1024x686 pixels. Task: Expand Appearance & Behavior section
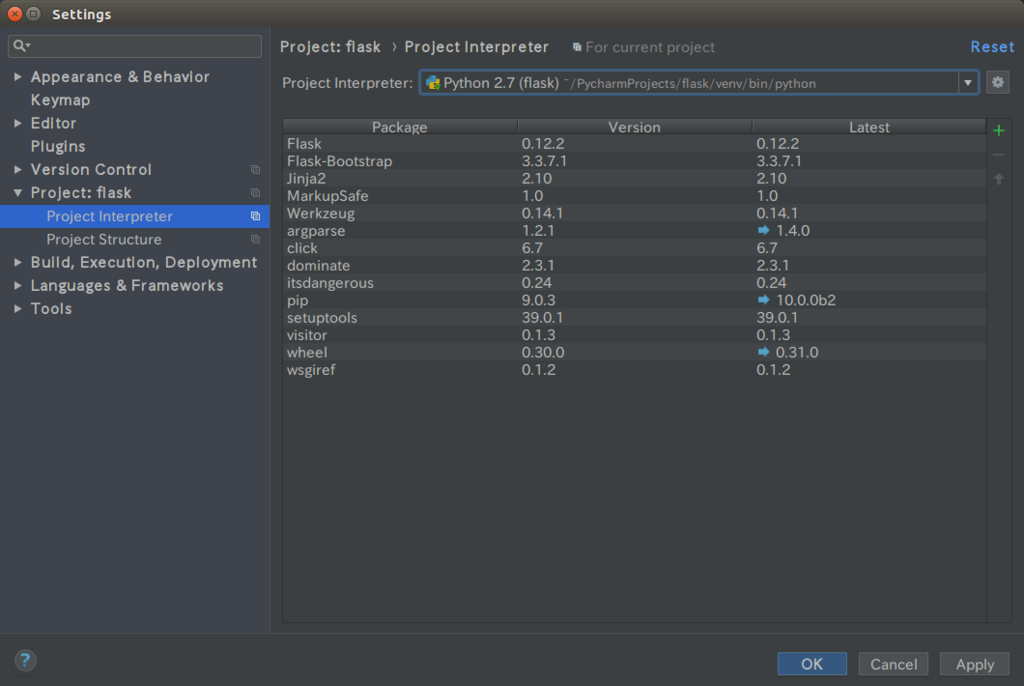[18, 76]
